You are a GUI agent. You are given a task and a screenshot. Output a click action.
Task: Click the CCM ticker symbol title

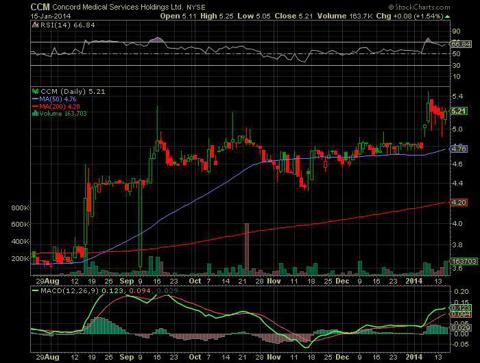(x=40, y=7)
